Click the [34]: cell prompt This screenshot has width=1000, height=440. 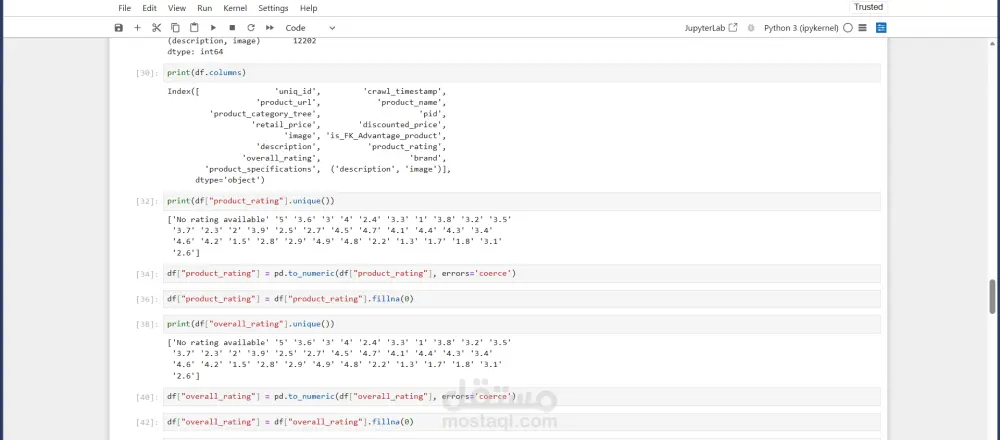point(147,274)
